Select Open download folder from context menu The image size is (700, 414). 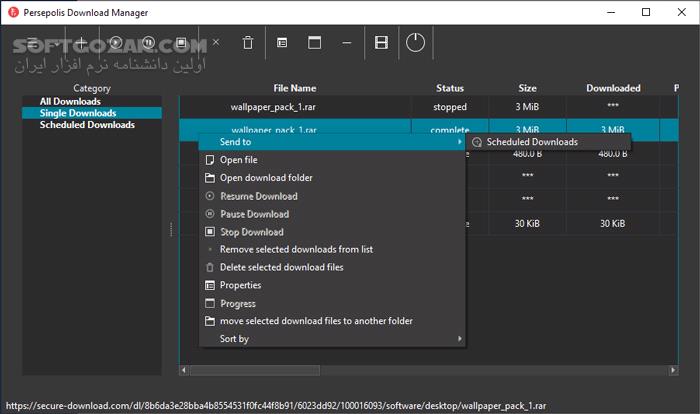(x=265, y=178)
